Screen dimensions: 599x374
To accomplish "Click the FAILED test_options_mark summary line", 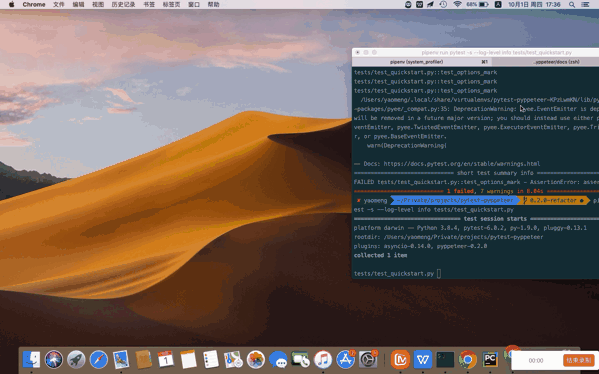I will pyautogui.click(x=476, y=182).
